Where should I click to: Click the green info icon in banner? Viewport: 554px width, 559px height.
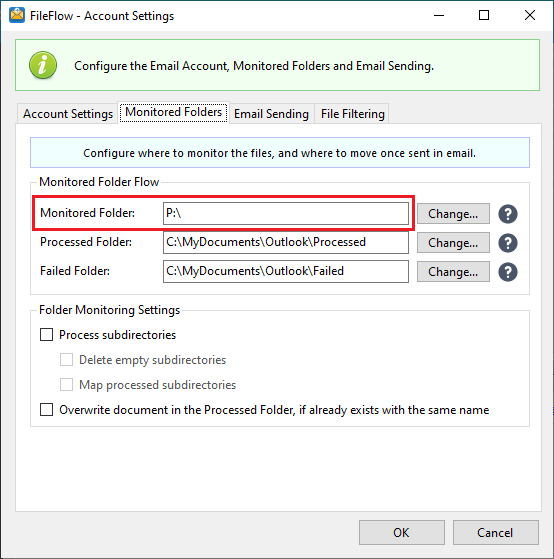43,65
